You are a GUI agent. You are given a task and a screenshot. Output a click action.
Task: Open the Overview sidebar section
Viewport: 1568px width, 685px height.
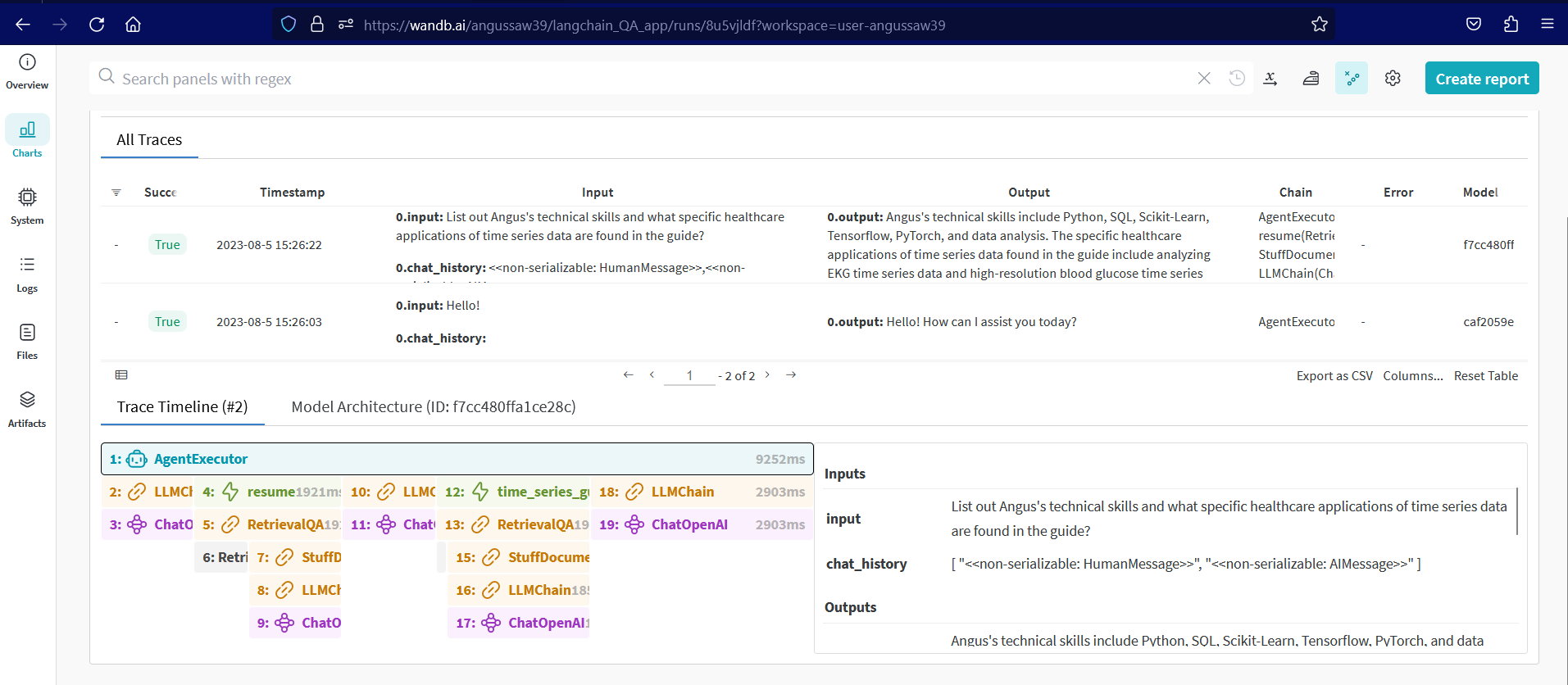(27, 72)
